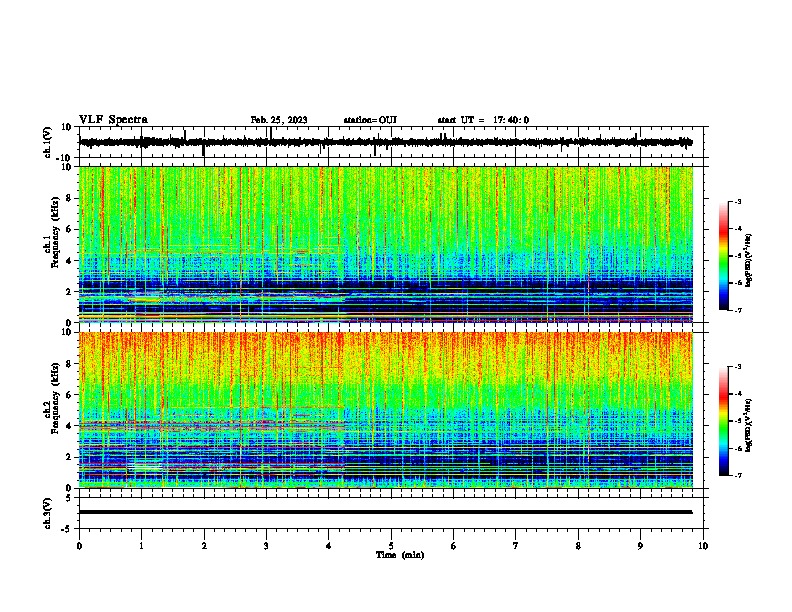Click the -3 tick on ch.1 colorbar
This screenshot has height=612, width=792.
737,201
